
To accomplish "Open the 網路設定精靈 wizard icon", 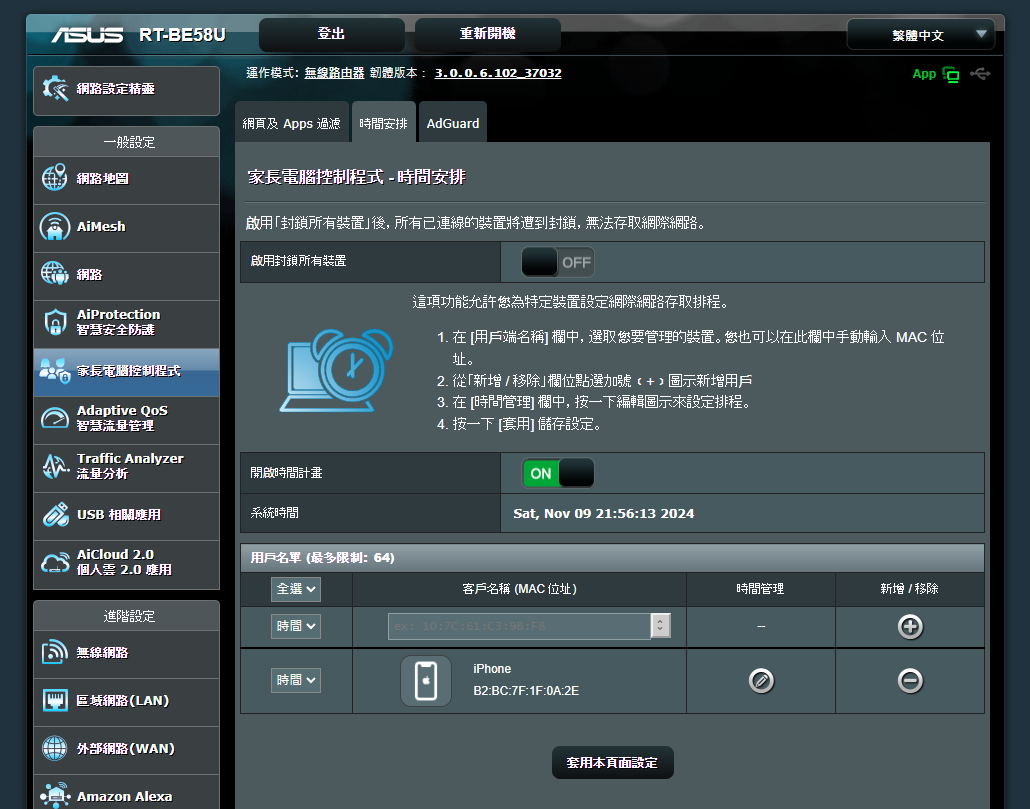I will coord(55,89).
